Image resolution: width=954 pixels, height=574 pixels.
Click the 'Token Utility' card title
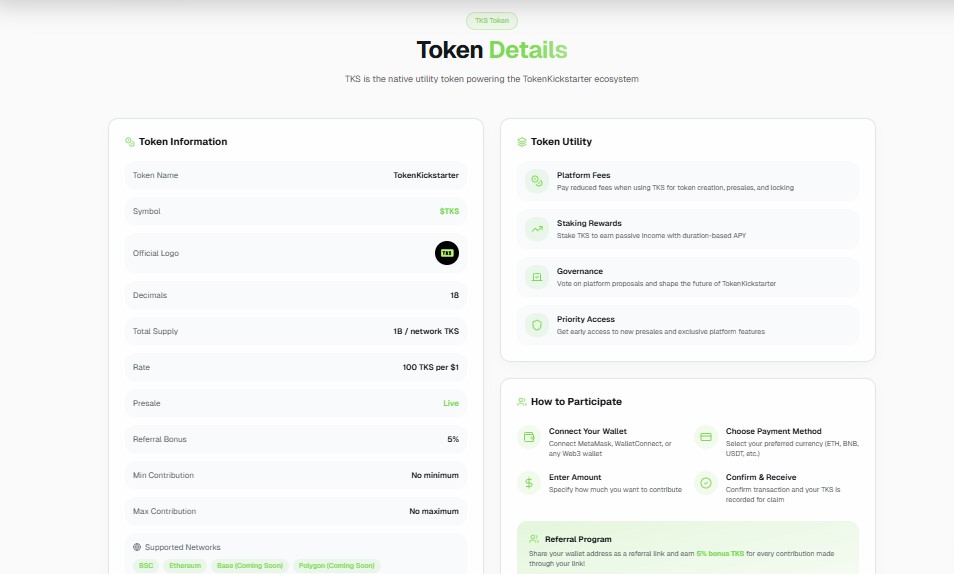(561, 142)
